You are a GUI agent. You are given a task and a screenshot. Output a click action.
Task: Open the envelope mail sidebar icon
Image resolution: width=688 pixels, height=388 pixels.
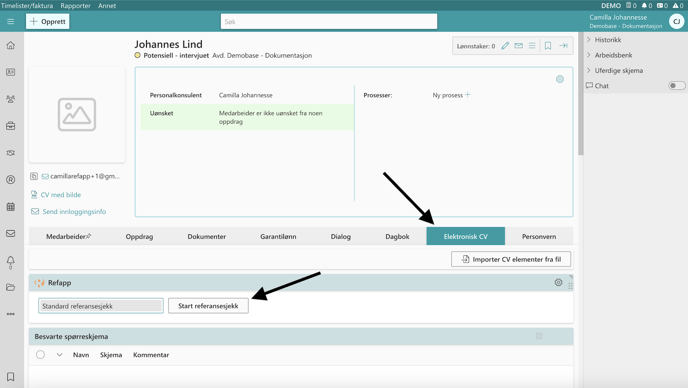click(11, 234)
